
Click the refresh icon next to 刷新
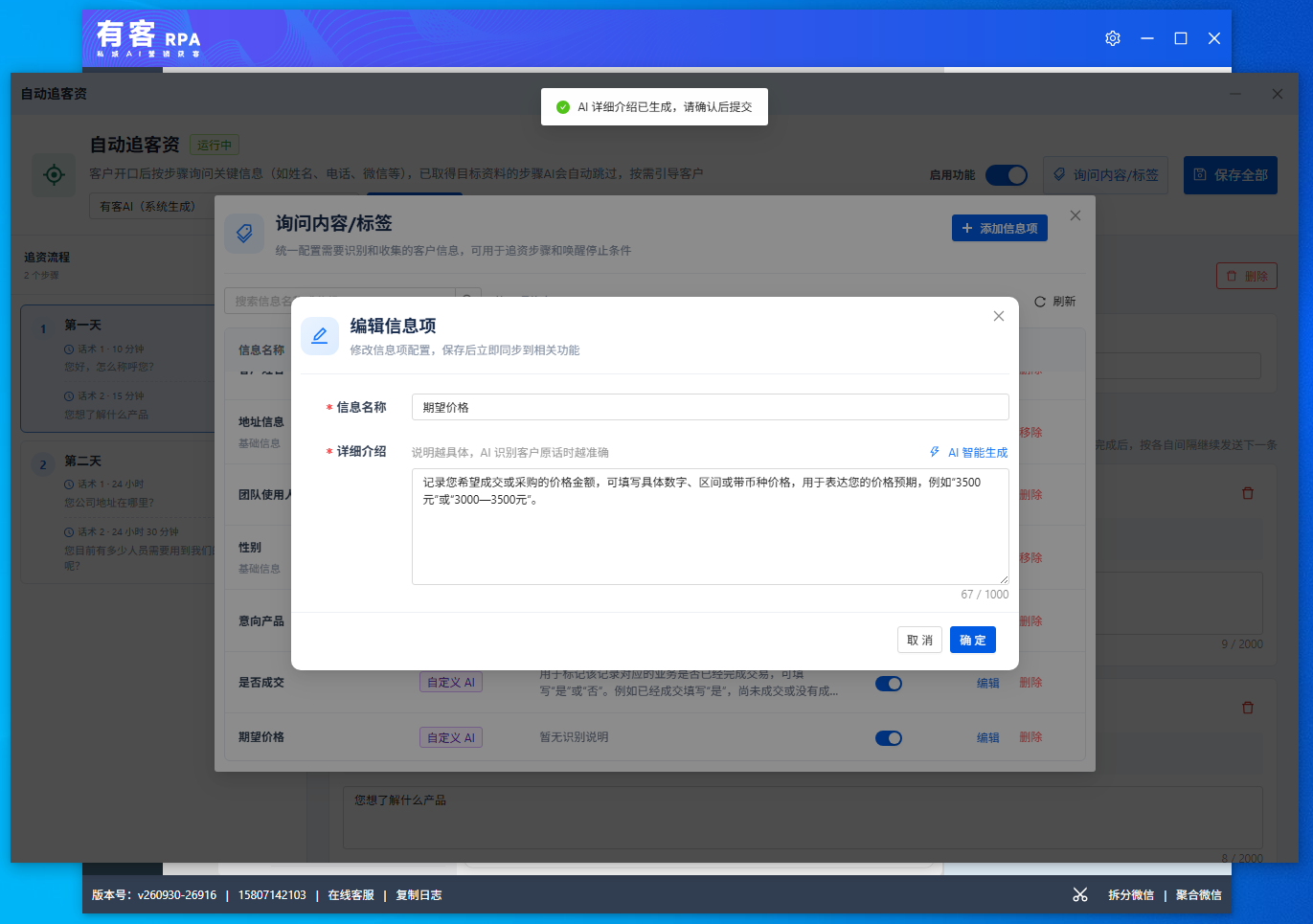(x=1040, y=302)
